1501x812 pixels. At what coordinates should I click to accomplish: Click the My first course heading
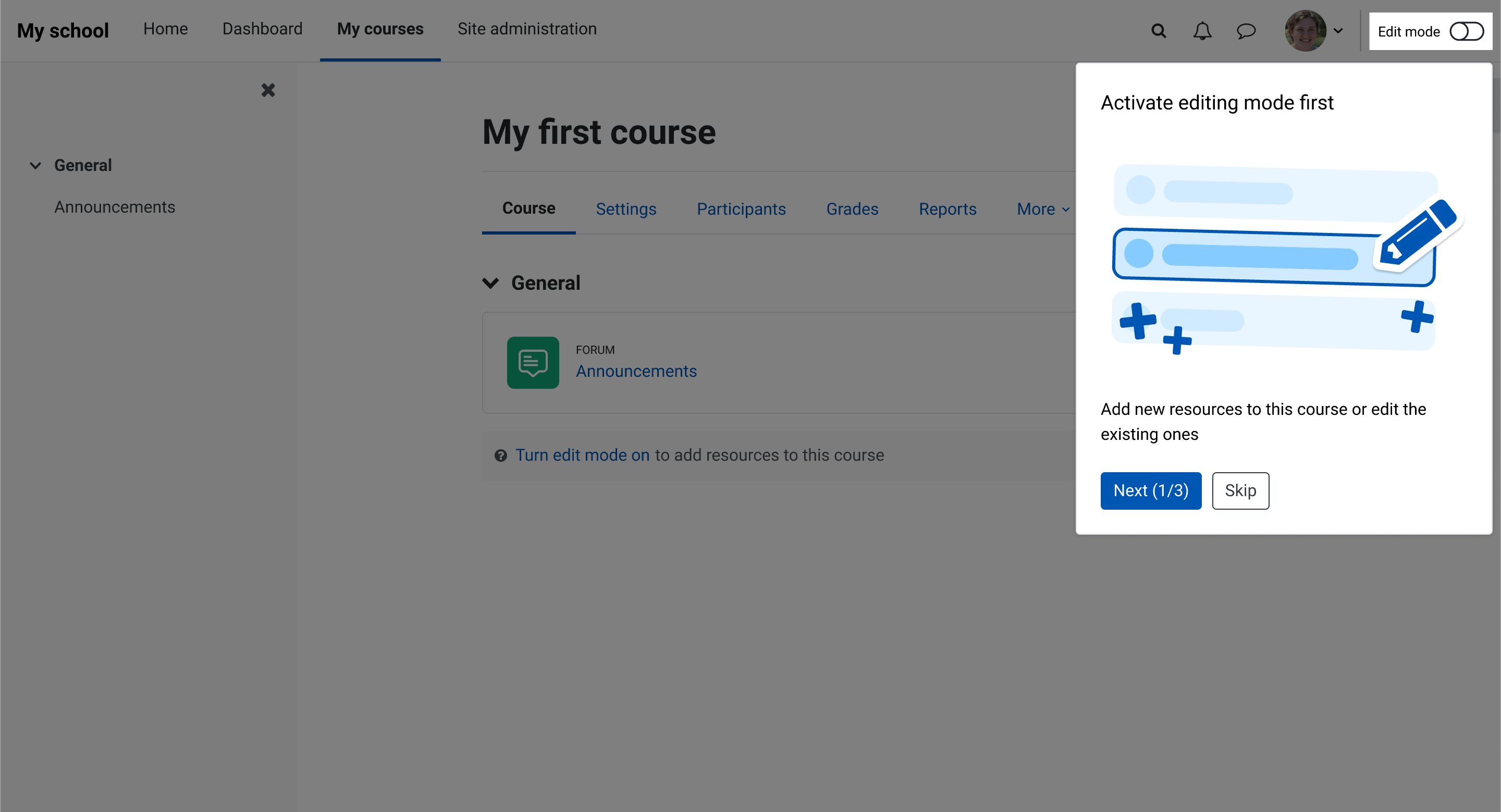click(x=599, y=132)
